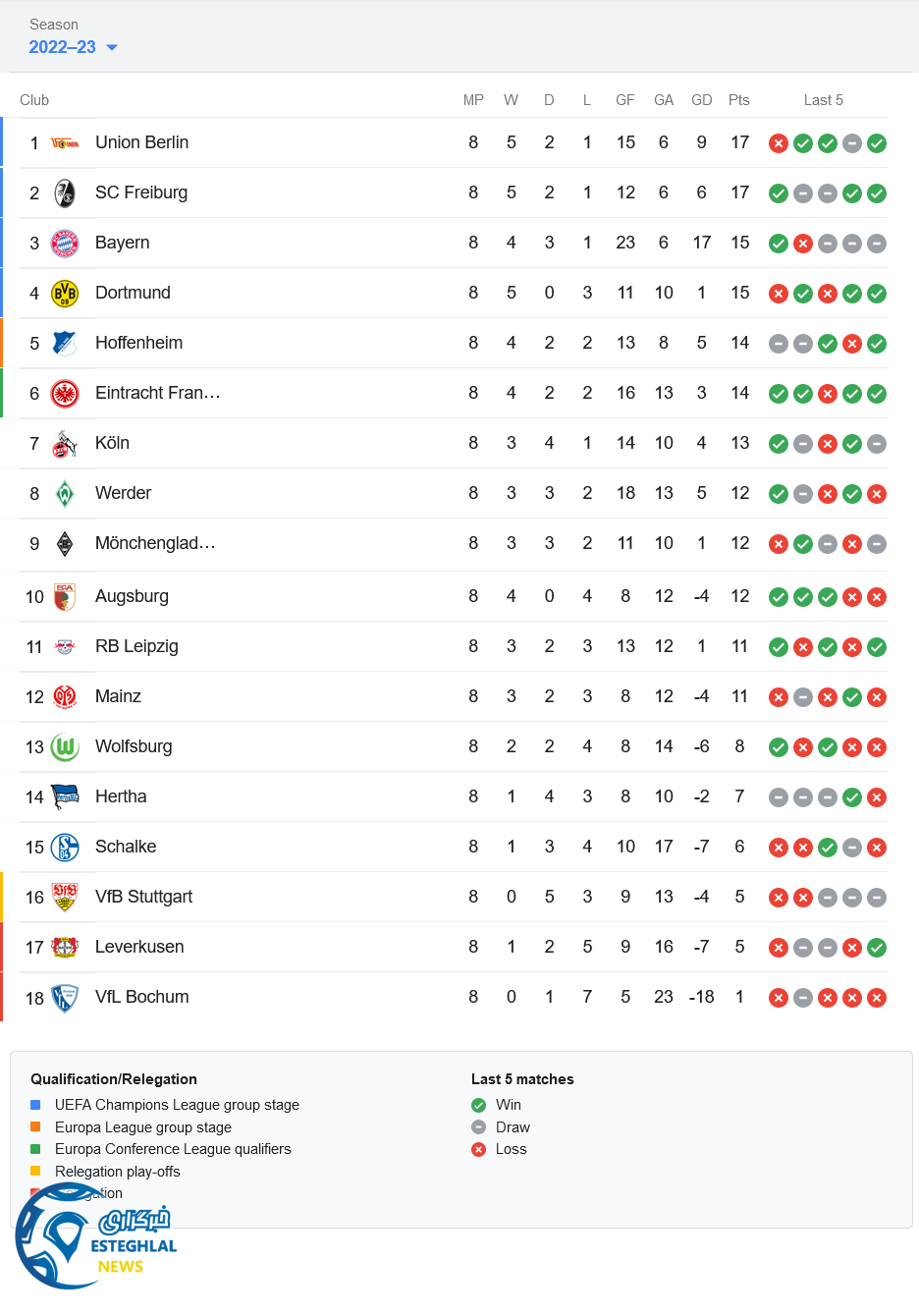Click the Union Berlin club crest
Viewport: 919px width, 1316px height.
(65, 143)
